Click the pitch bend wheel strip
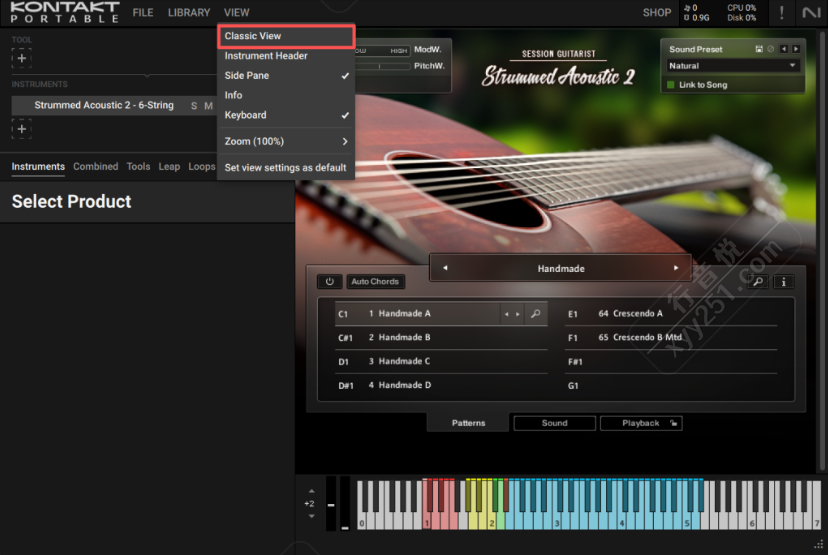The image size is (828, 555). (331, 503)
